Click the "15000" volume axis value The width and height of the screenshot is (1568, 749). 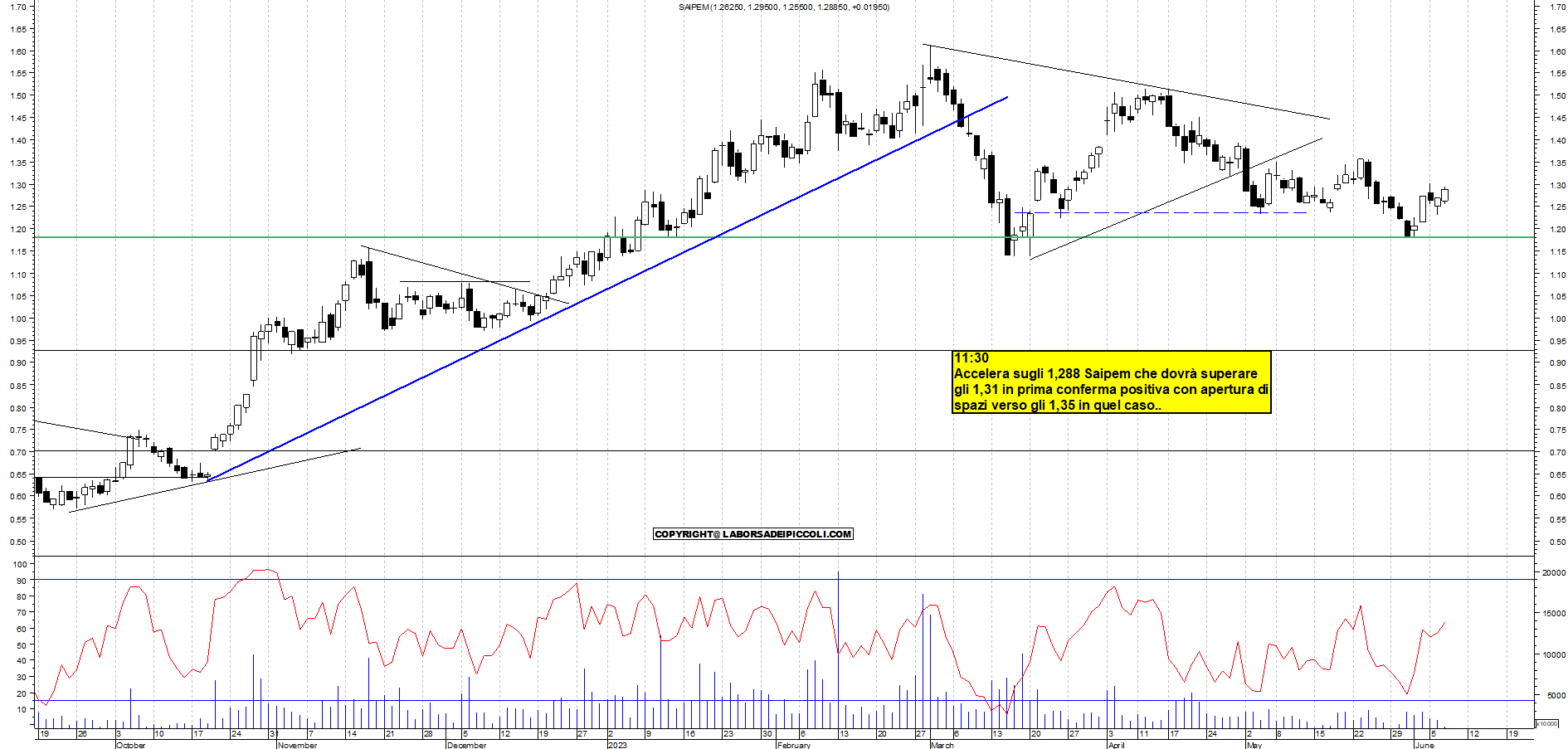point(1554,614)
